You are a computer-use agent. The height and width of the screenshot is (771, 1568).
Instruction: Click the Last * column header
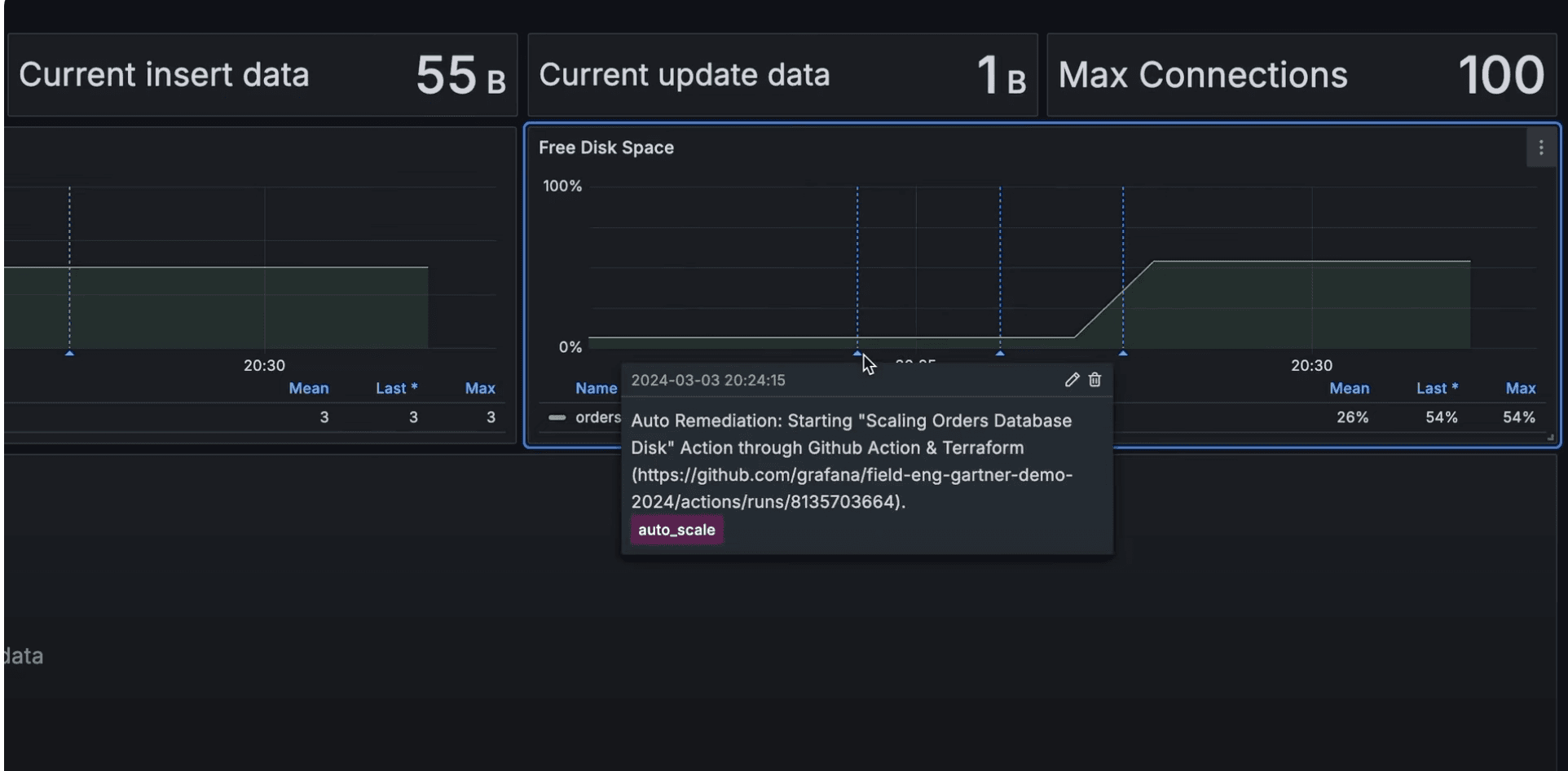[1437, 388]
